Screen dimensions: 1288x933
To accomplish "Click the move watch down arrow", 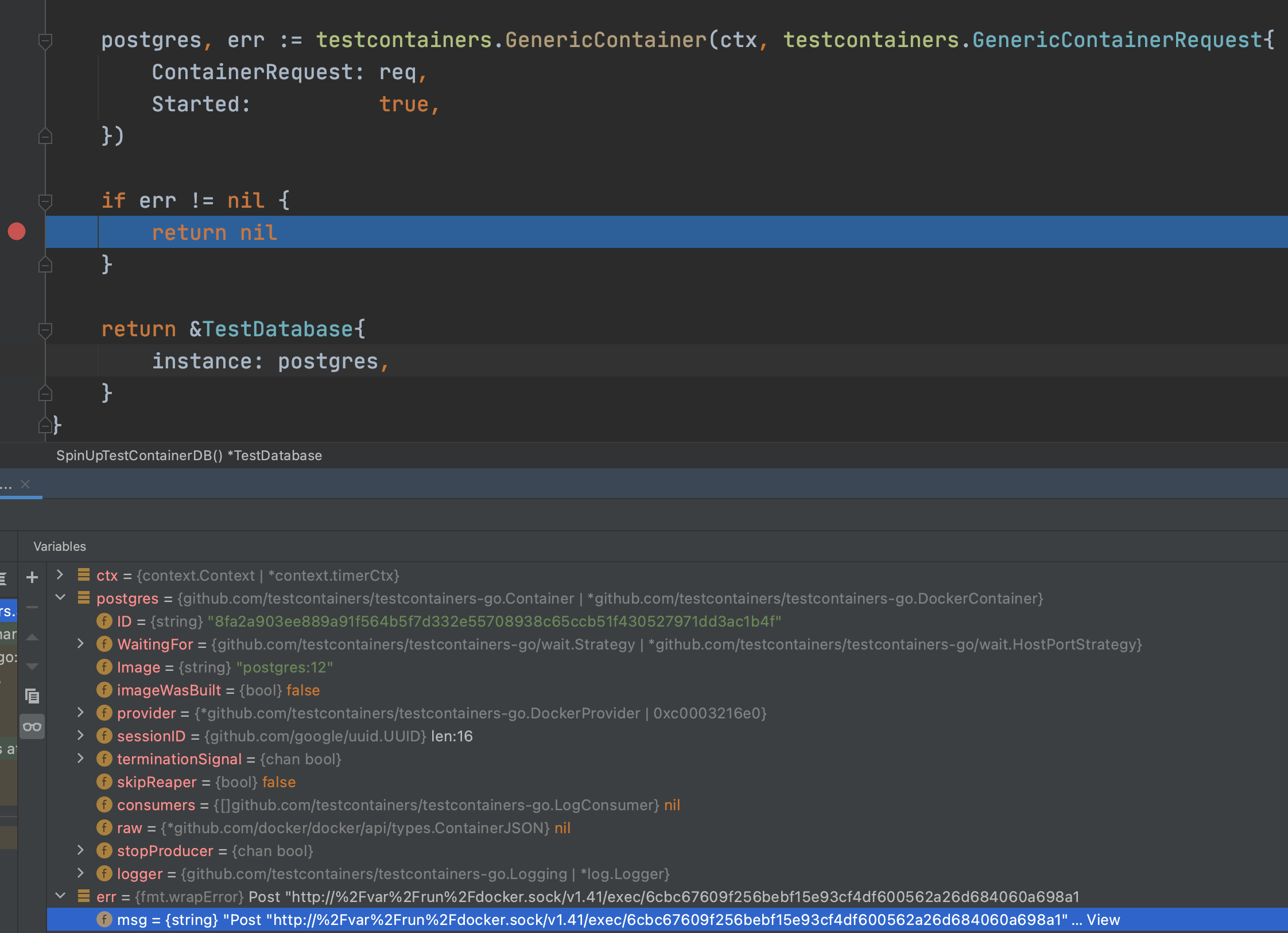I will (x=32, y=666).
